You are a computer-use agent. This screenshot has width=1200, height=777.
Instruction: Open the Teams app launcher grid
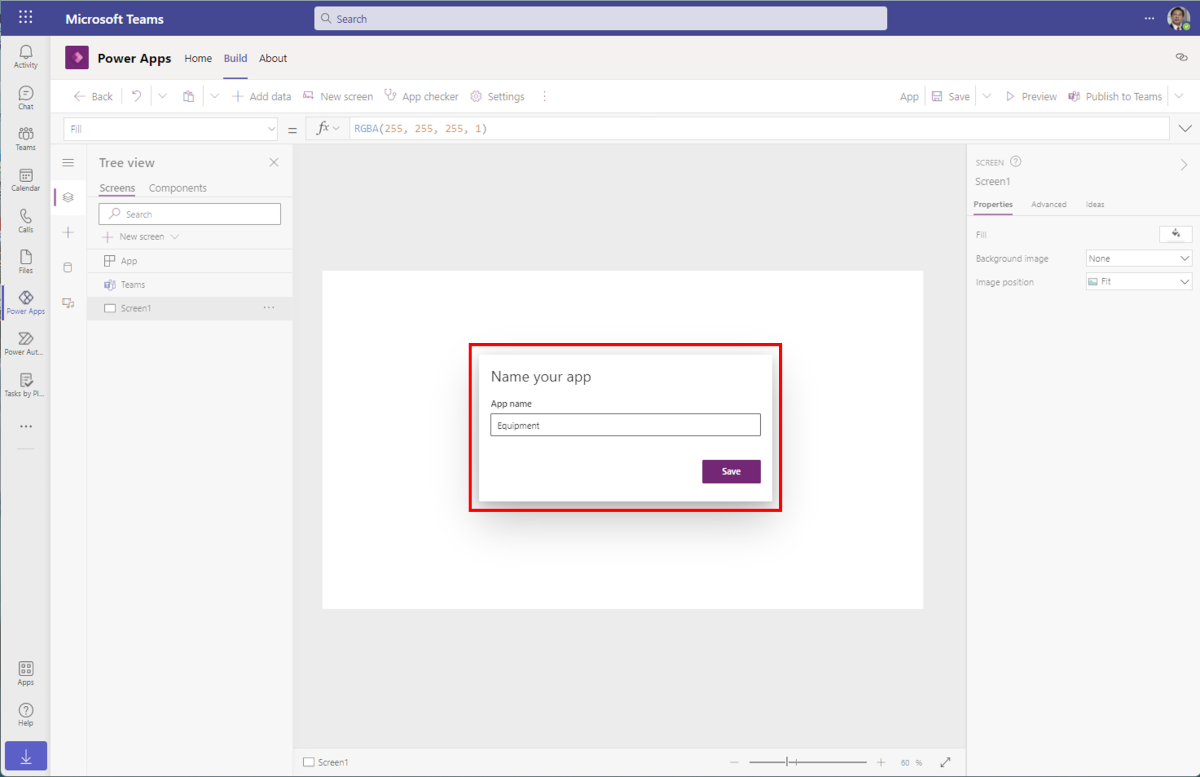(x=26, y=18)
